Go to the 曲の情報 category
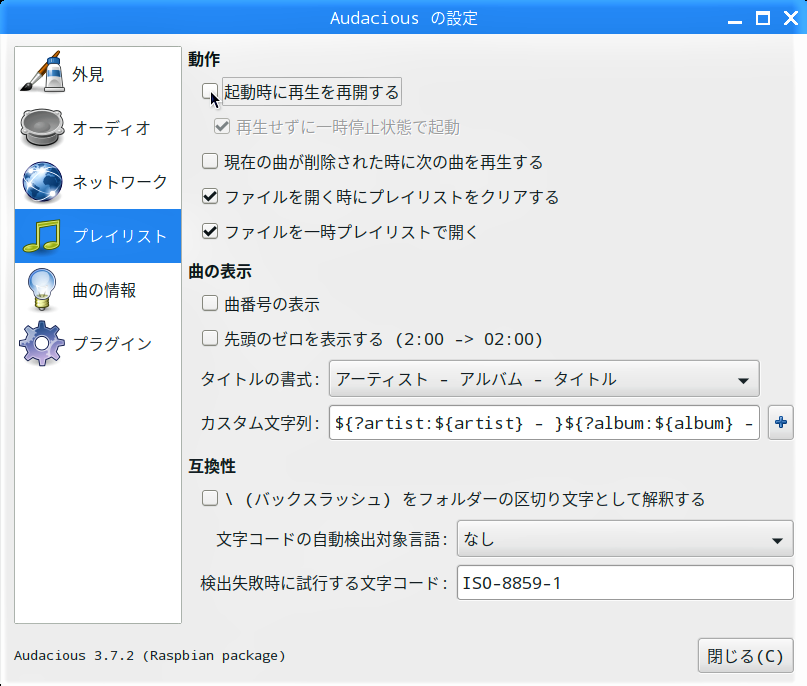Screen dimensions: 807x686 pyautogui.click(x=98, y=290)
